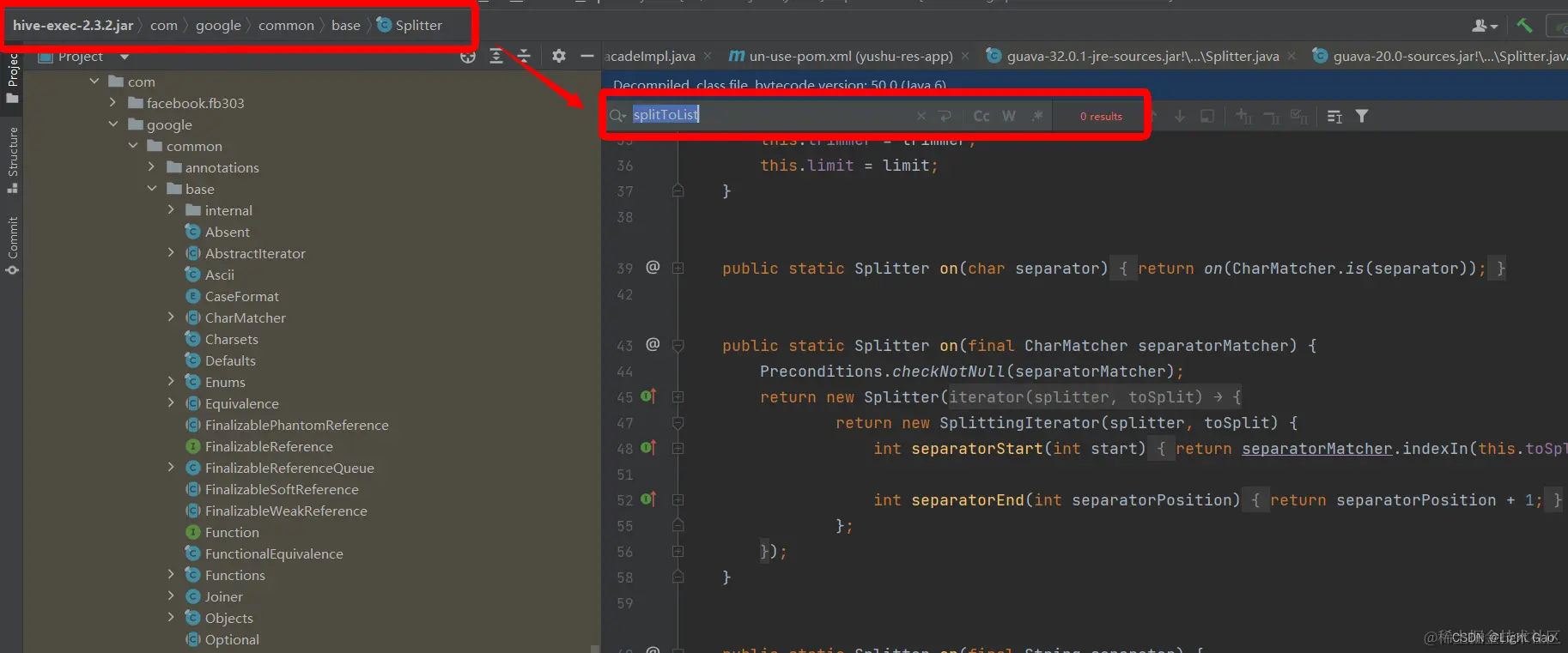Collapse the com folder

(x=94, y=82)
